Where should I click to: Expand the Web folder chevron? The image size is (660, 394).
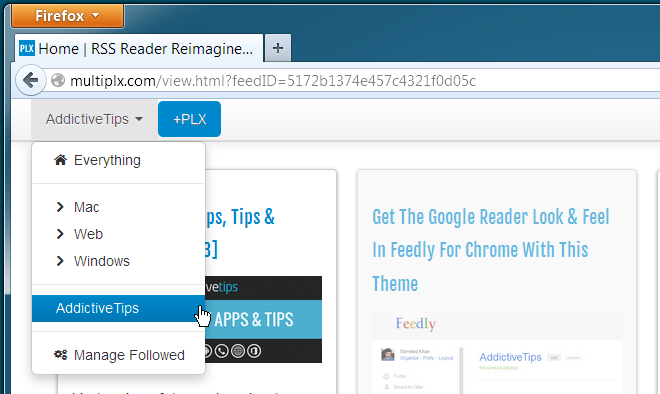60,234
